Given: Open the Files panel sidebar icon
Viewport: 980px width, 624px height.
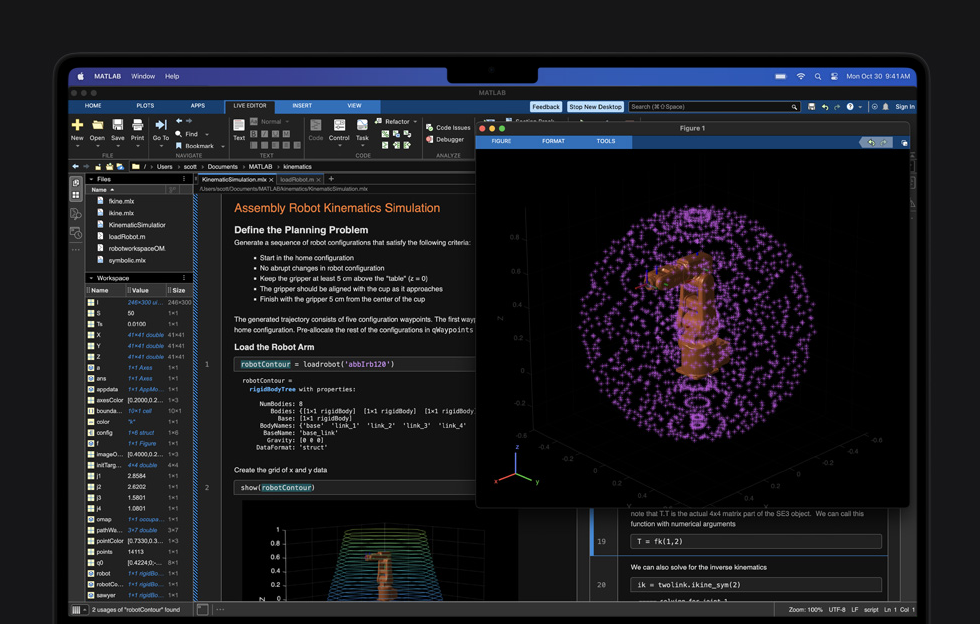Looking at the screenshot, I should 76,183.
